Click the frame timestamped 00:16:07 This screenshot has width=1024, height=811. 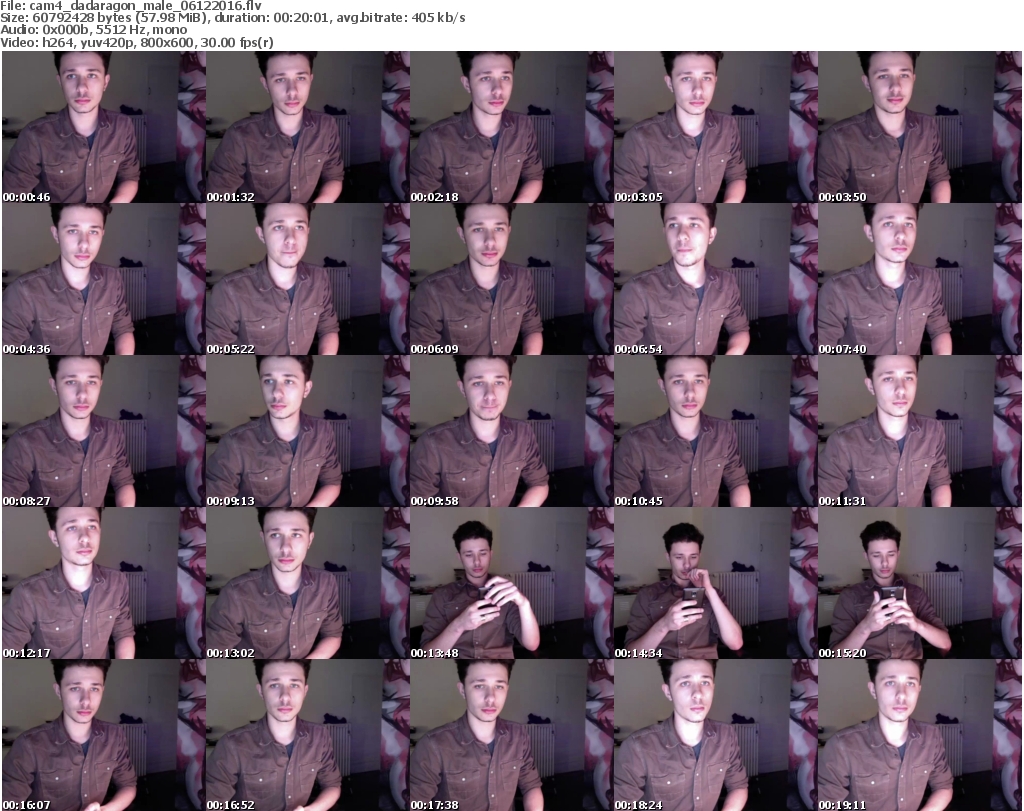pyautogui.click(x=103, y=735)
